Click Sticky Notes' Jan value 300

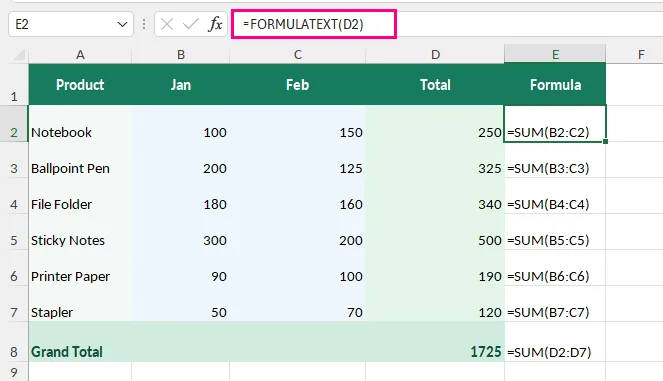181,232
